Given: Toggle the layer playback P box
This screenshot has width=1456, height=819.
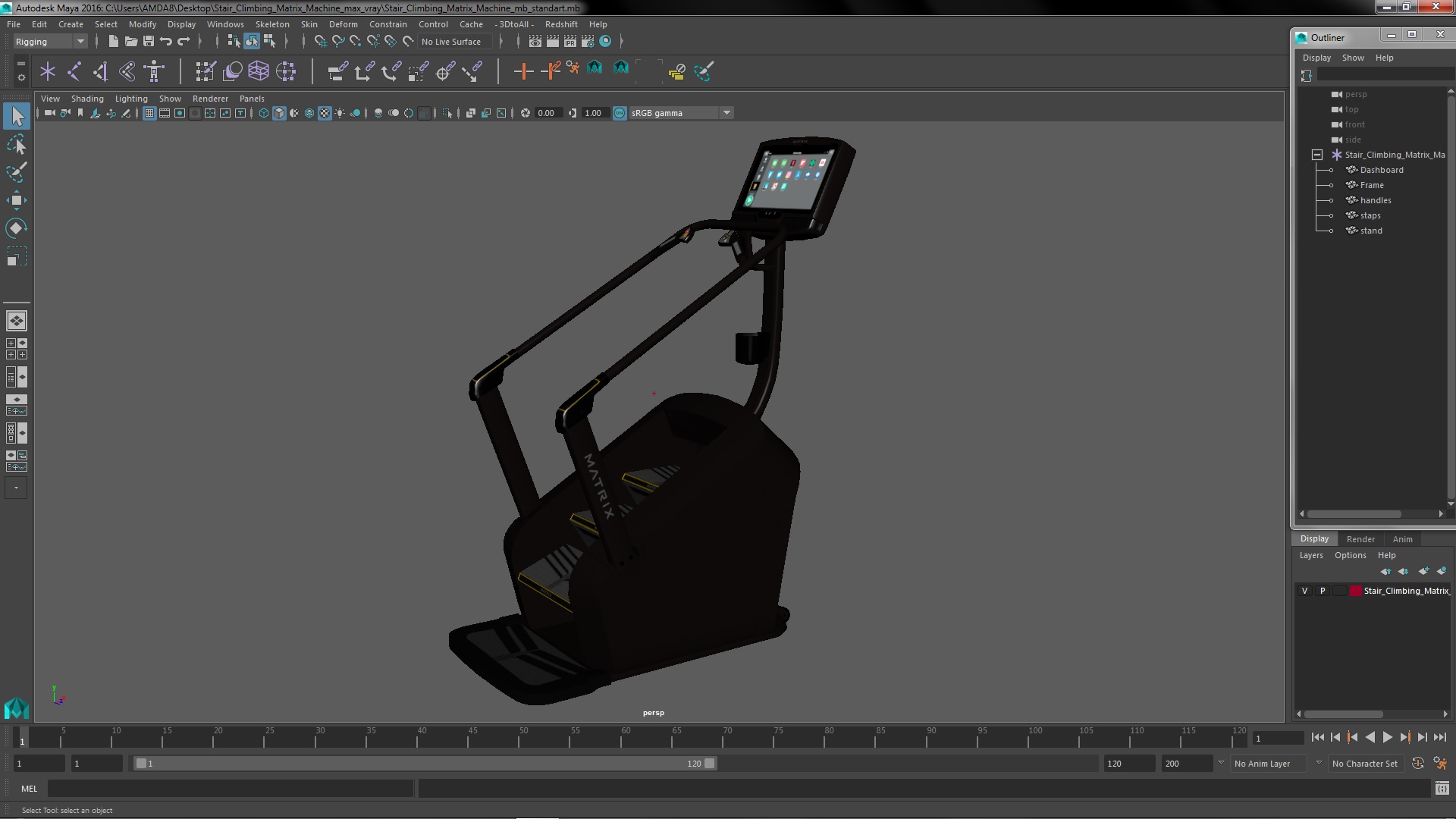Looking at the screenshot, I should click(1323, 591).
